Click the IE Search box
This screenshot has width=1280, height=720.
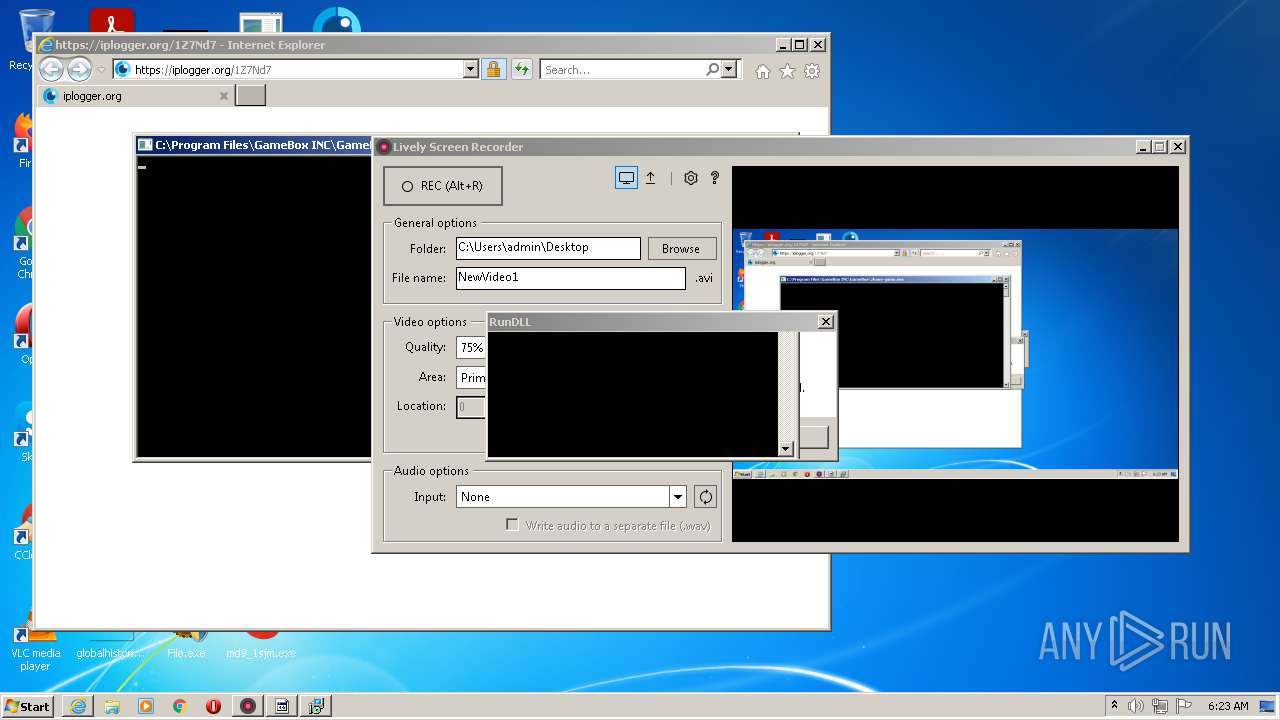tap(621, 70)
